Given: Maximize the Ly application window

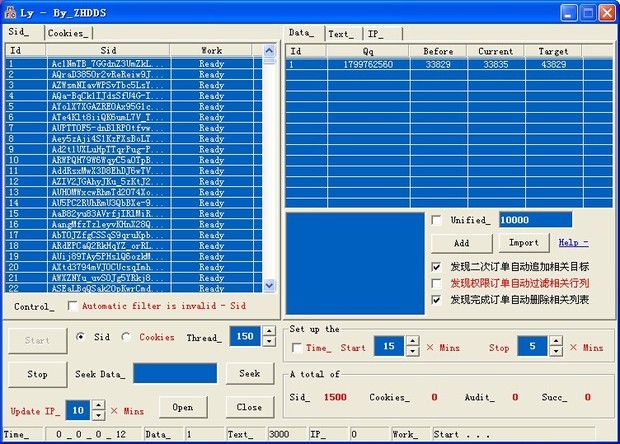Looking at the screenshot, I should (585, 12).
